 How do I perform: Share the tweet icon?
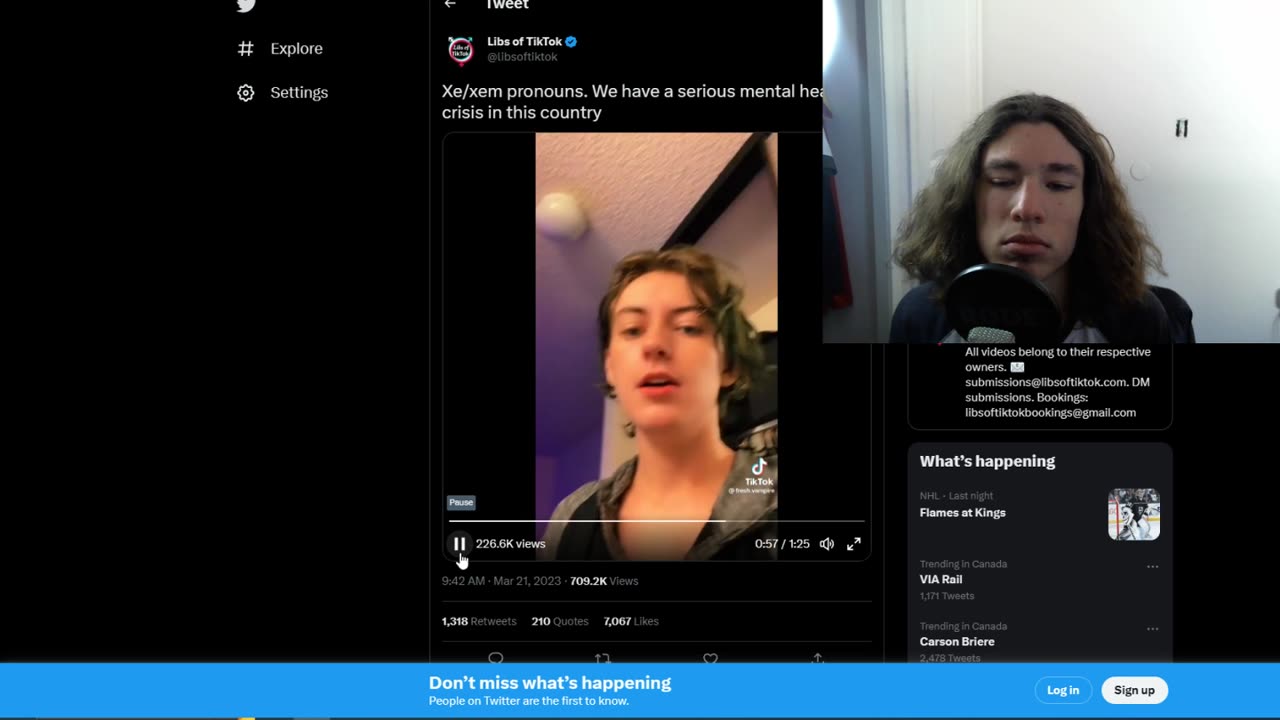[x=817, y=659]
